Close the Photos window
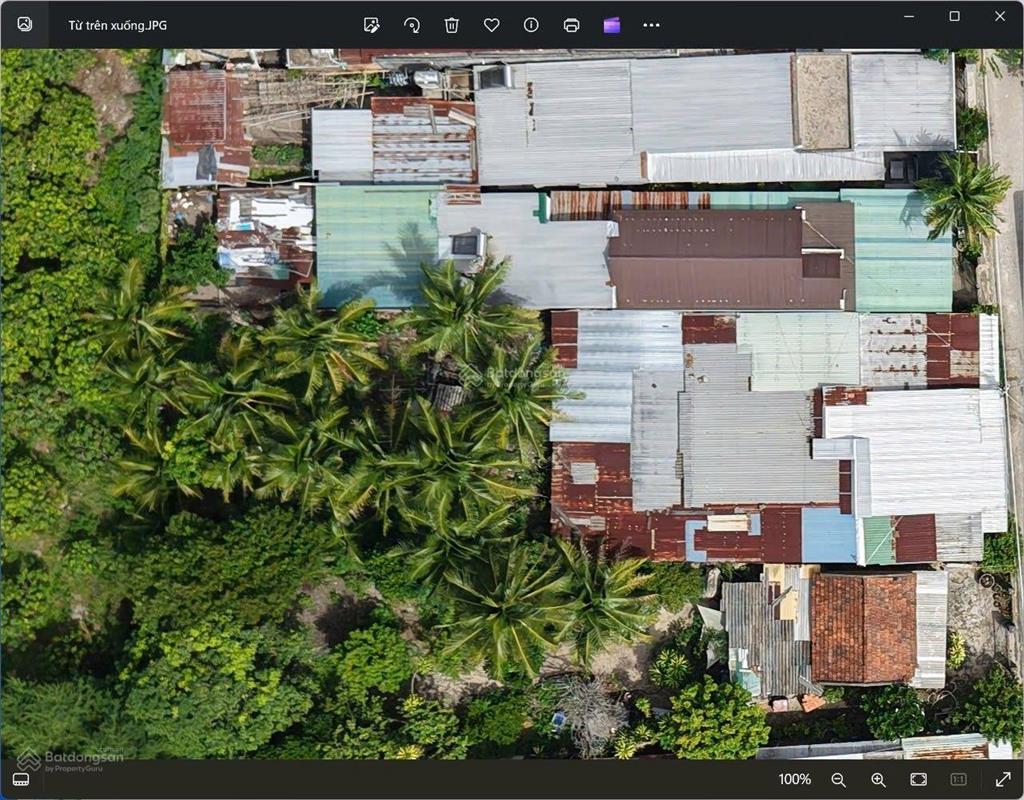 pyautogui.click(x=1000, y=16)
